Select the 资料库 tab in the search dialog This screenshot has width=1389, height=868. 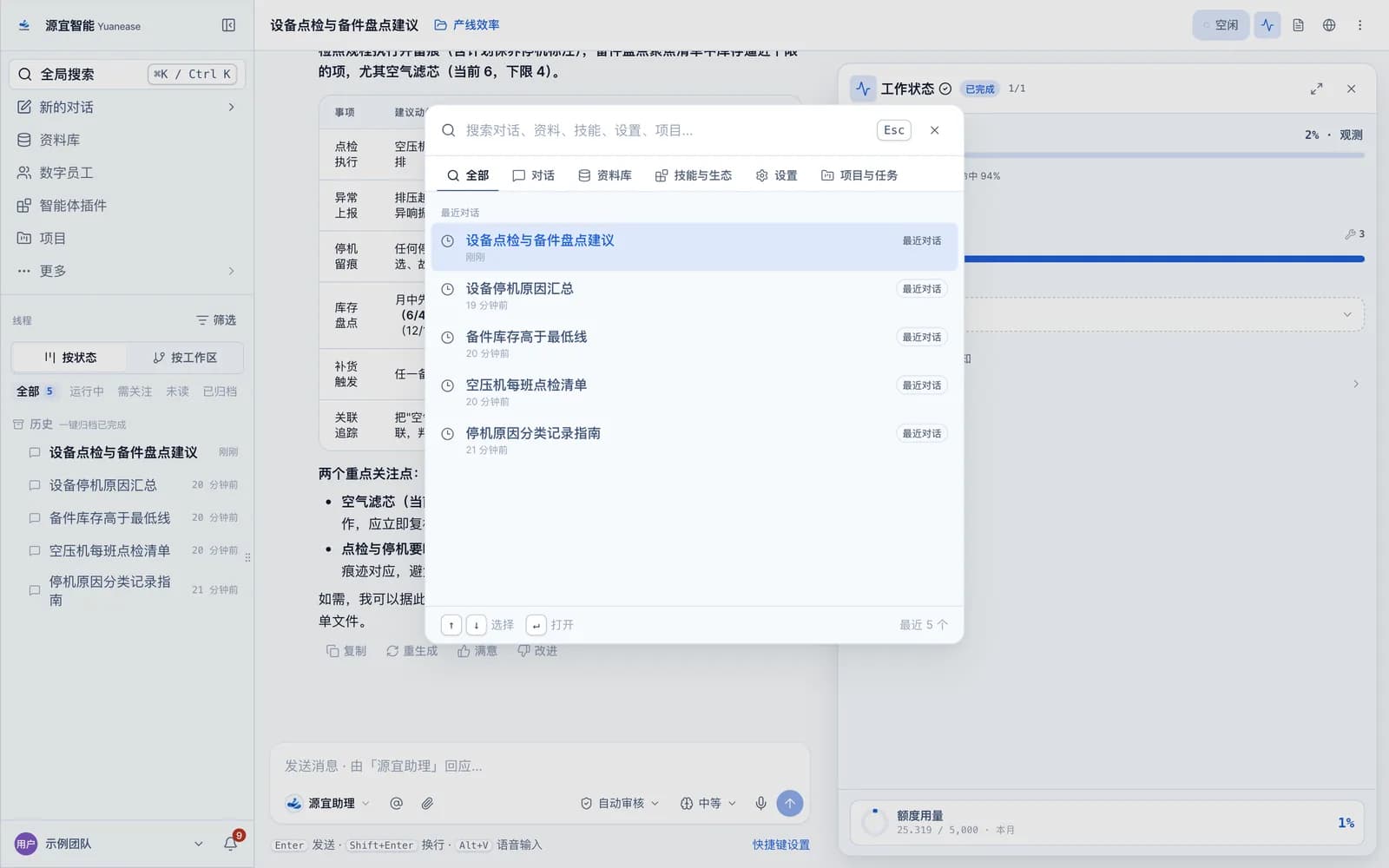[605, 175]
